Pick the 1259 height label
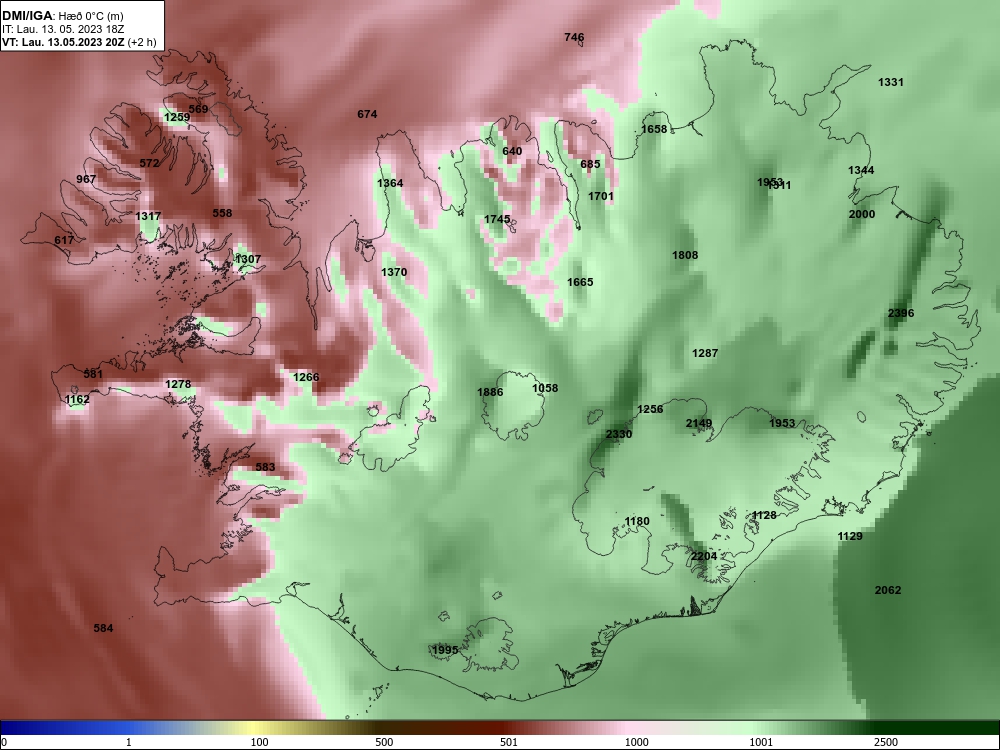Viewport: 1000px width, 750px height. pyautogui.click(x=177, y=117)
